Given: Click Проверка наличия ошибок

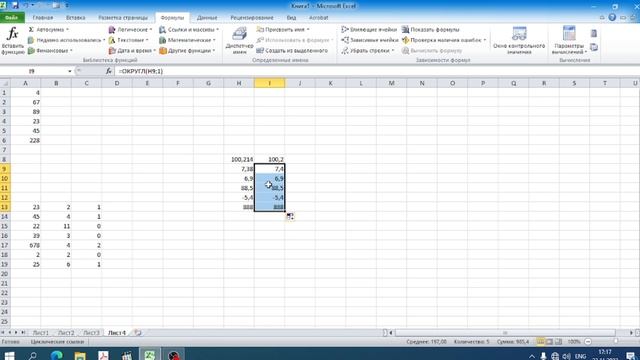Looking at the screenshot, I should tap(444, 40).
